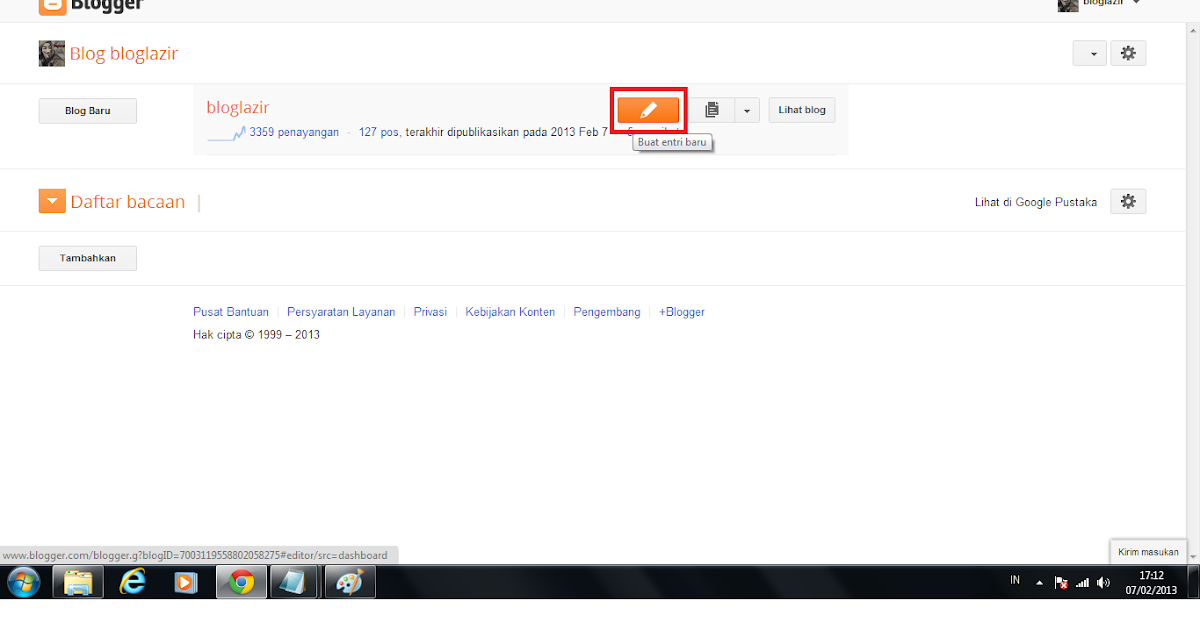The width and height of the screenshot is (1200, 630).
Task: Launch Internet Explorer from taskbar
Action: click(x=132, y=582)
